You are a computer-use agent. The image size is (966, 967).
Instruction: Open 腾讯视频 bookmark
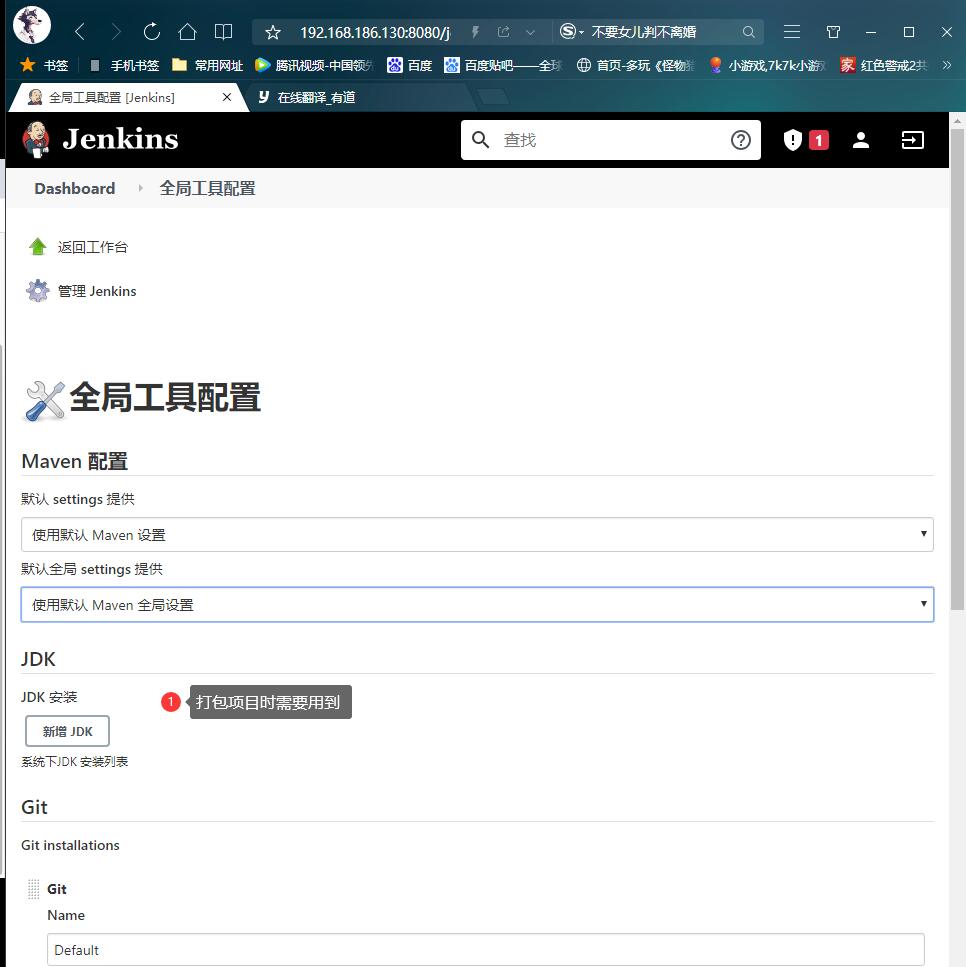pyautogui.click(x=315, y=65)
